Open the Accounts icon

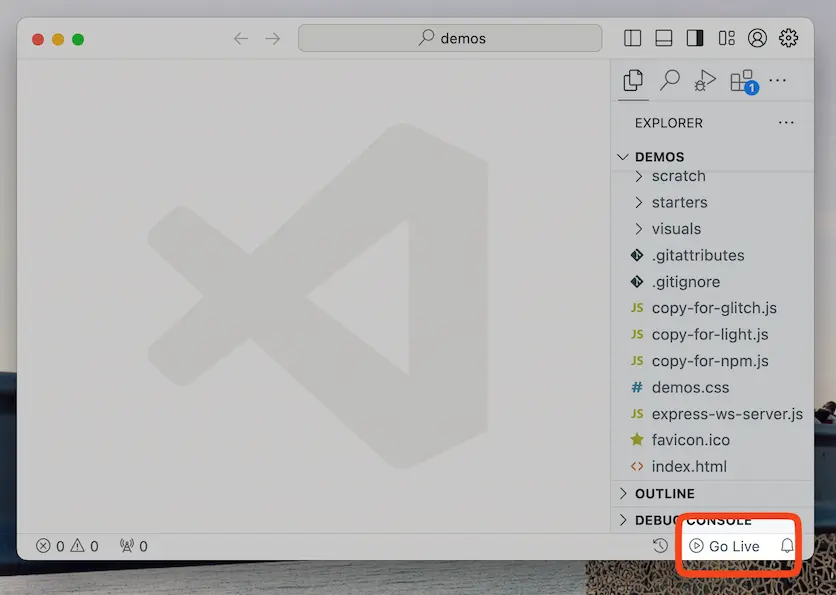(x=756, y=38)
